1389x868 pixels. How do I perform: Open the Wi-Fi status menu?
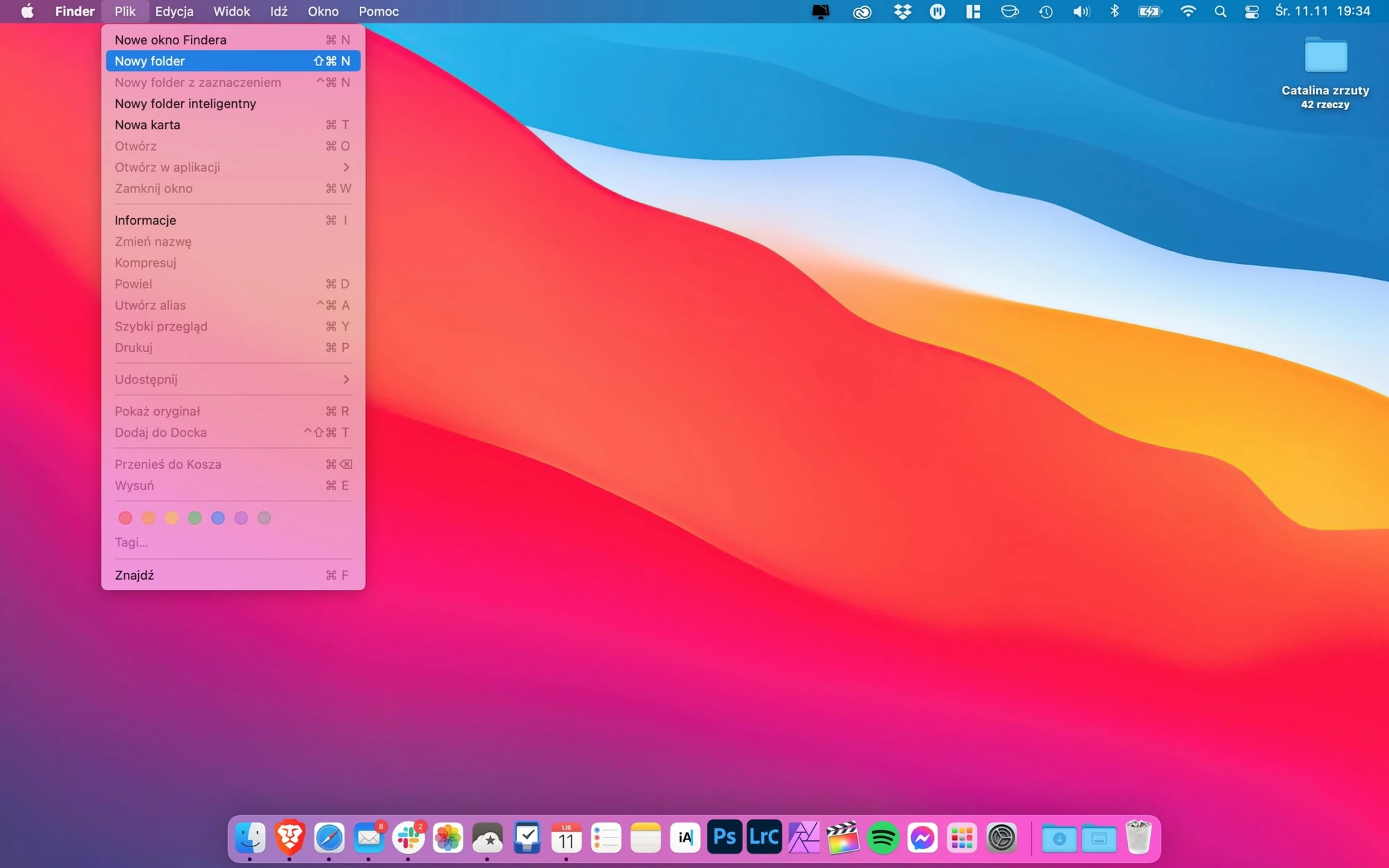coord(1188,11)
